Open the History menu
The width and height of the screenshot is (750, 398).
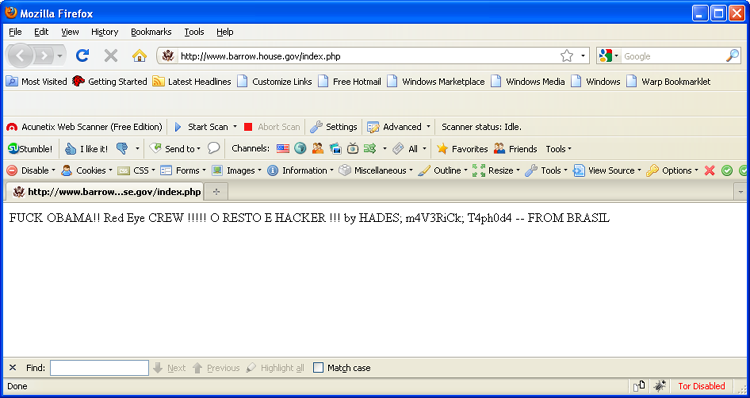(x=104, y=32)
